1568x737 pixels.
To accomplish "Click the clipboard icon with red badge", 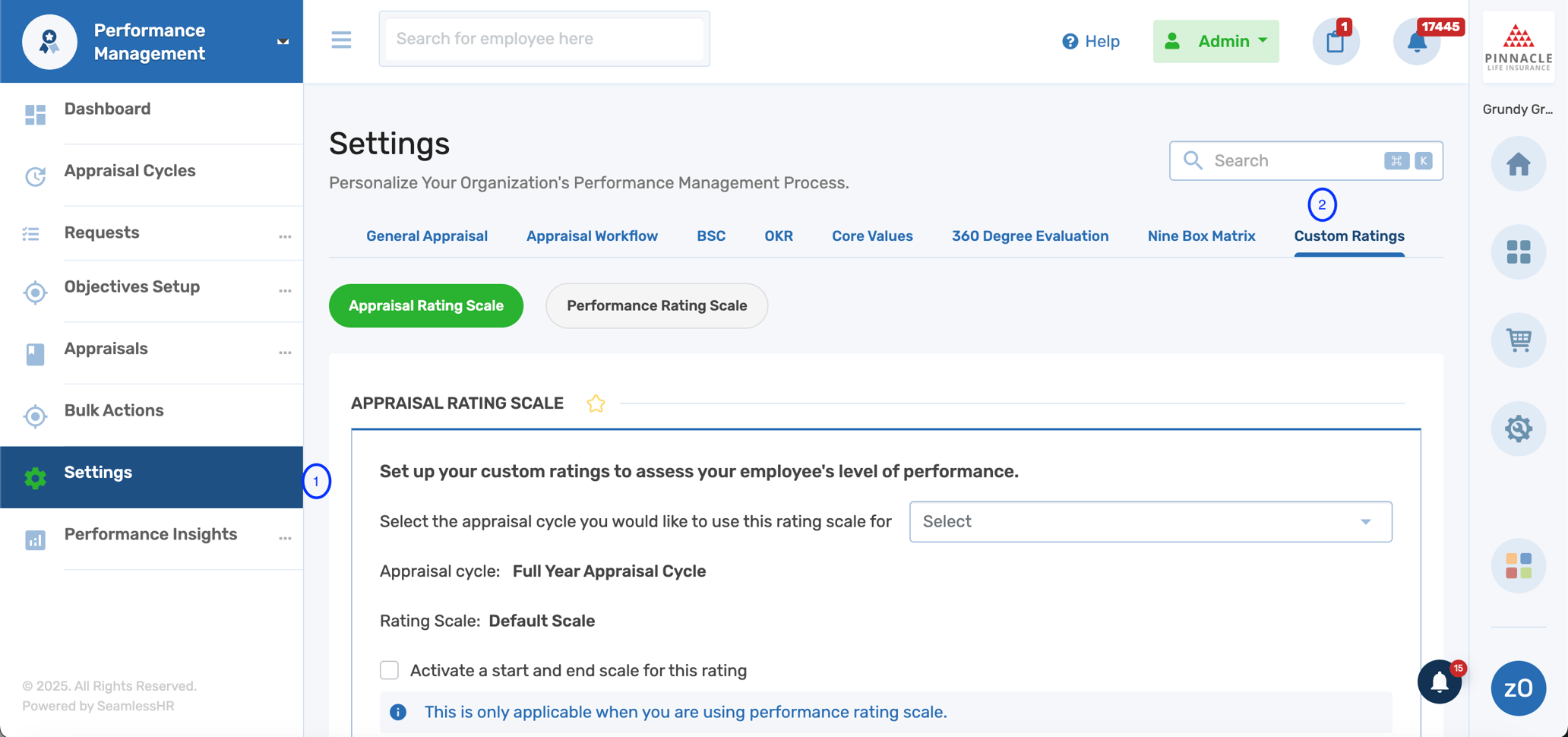I will click(1336, 42).
